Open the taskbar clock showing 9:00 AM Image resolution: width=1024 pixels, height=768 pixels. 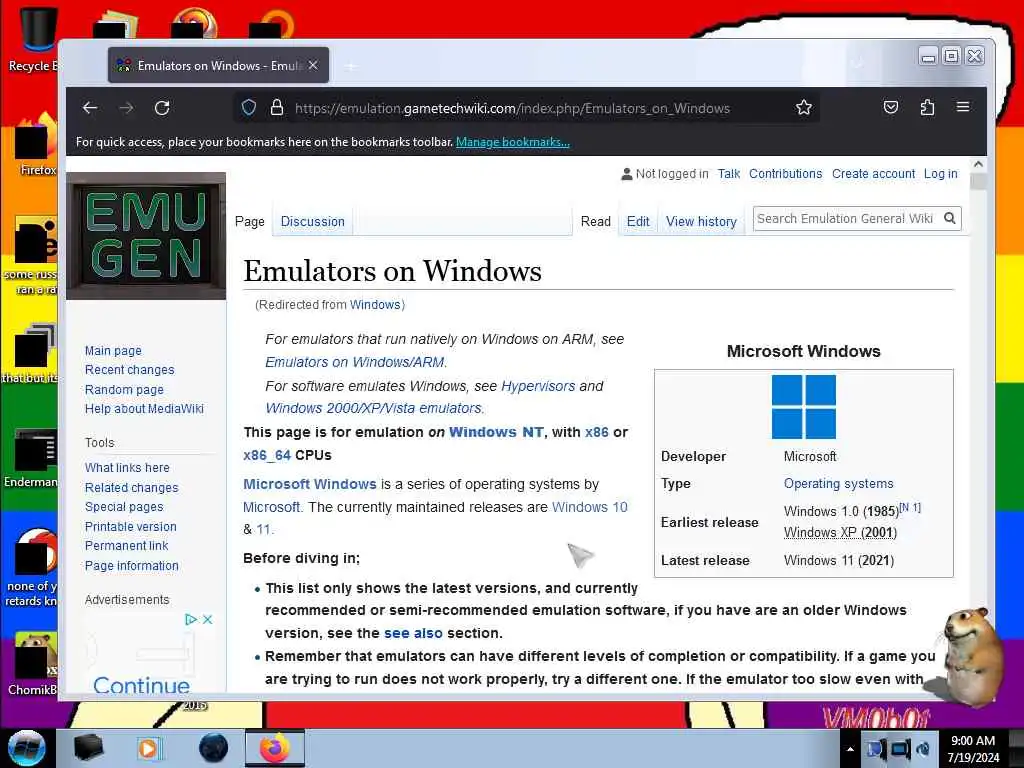click(973, 749)
